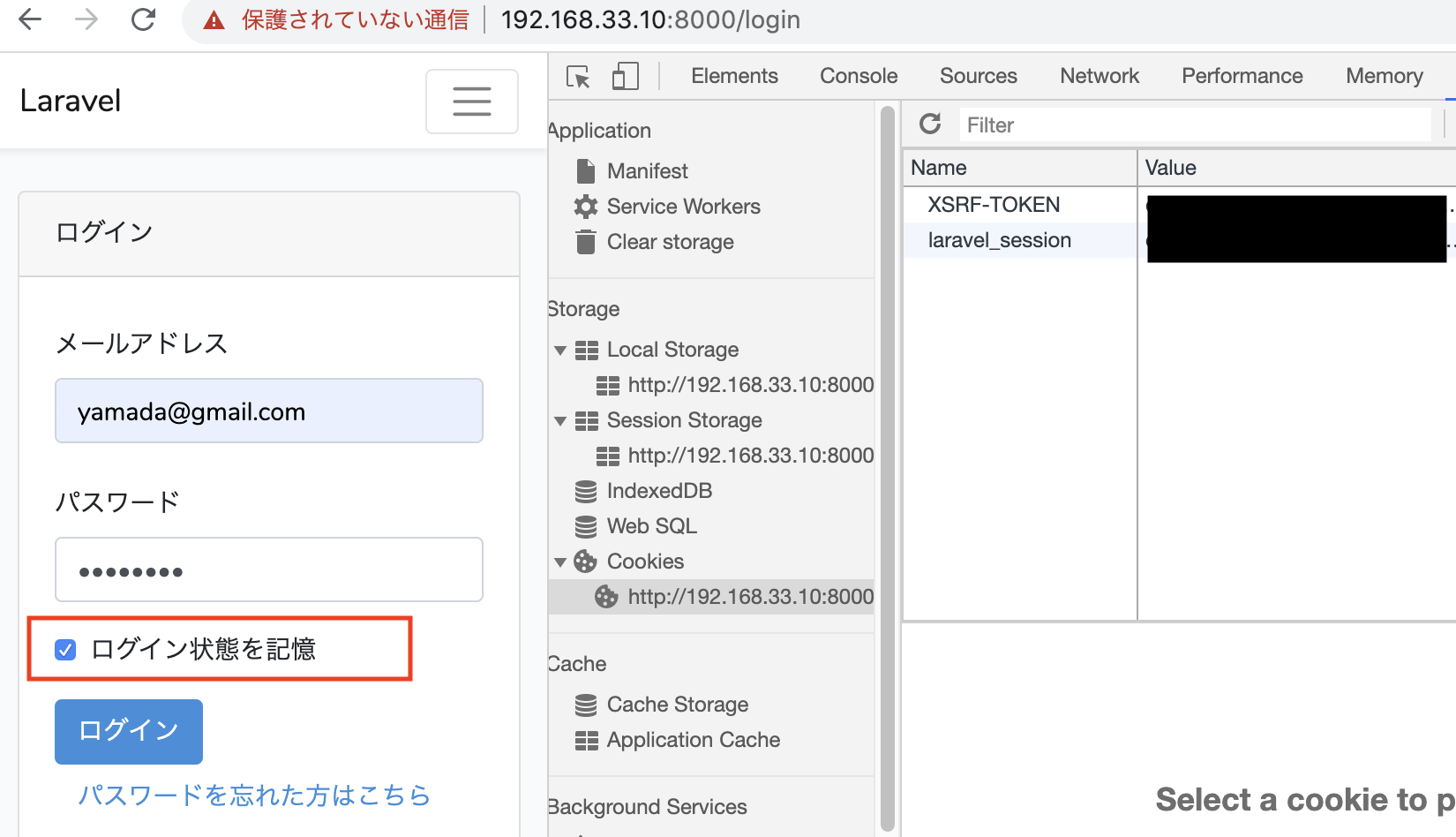Collapse the Cookies tree
Image resolution: width=1456 pixels, height=837 pixels.
tap(561, 561)
